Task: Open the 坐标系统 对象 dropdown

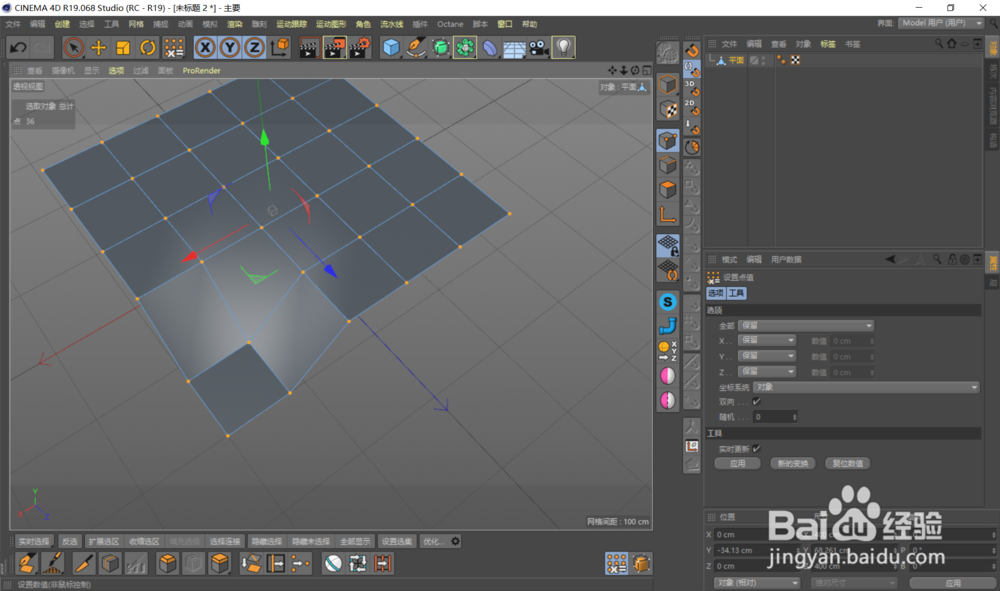Action: point(866,387)
